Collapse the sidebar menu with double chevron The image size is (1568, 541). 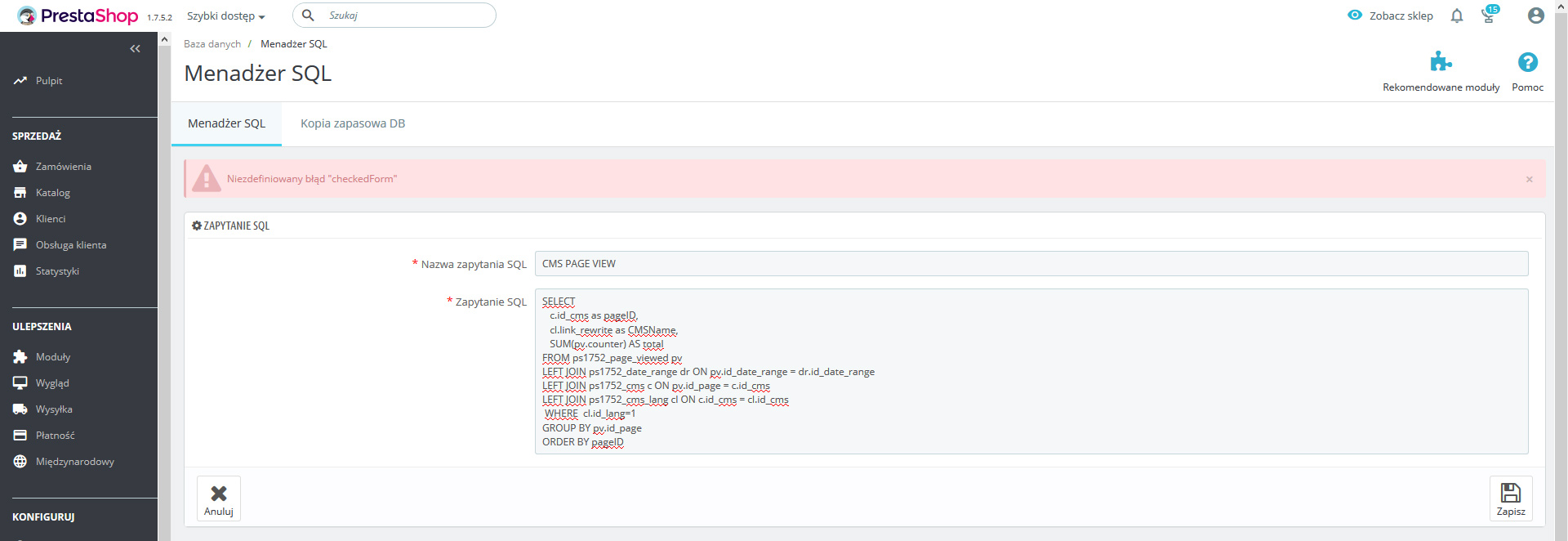click(x=136, y=49)
